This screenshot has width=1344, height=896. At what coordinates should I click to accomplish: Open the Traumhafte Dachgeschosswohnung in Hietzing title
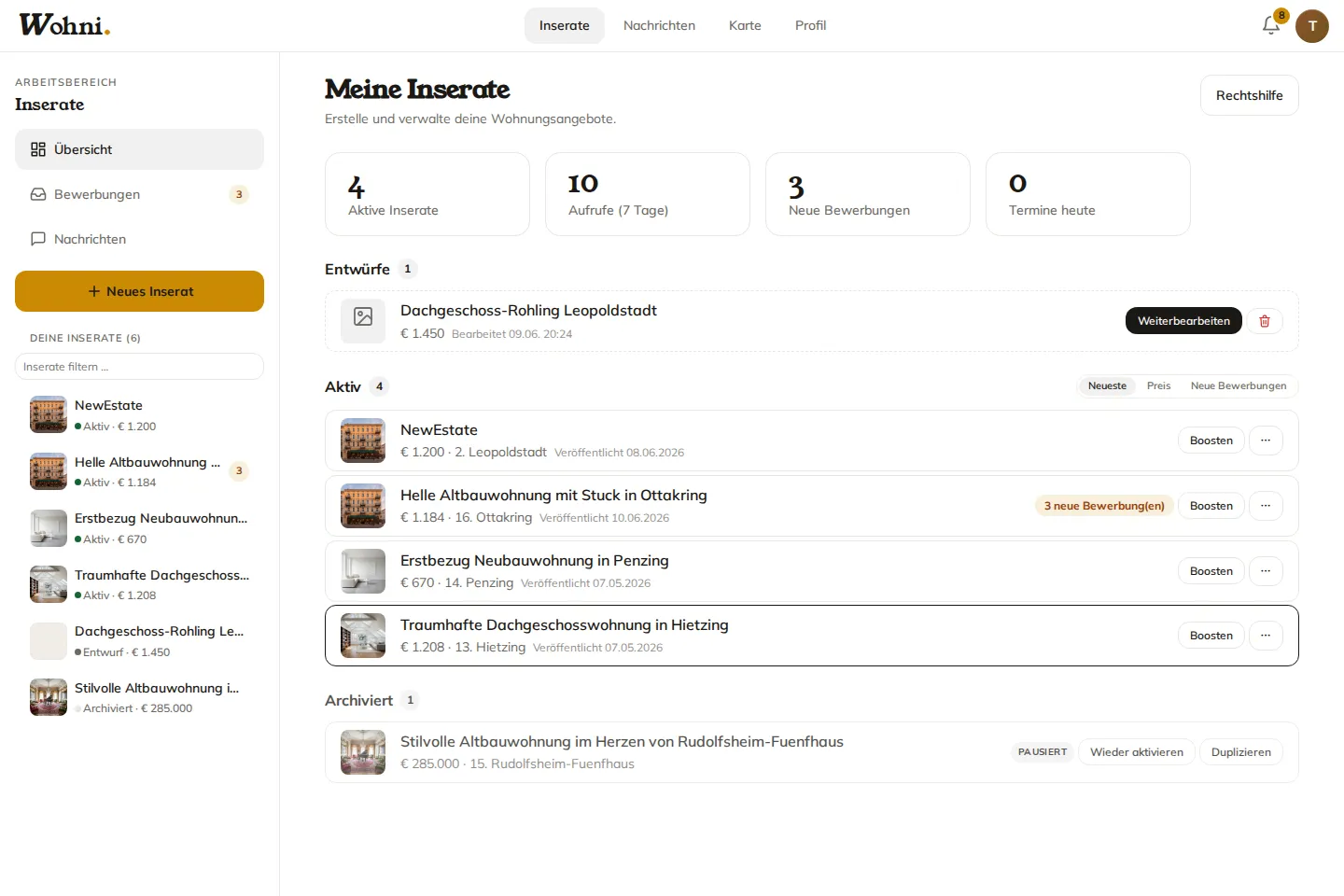tap(565, 625)
